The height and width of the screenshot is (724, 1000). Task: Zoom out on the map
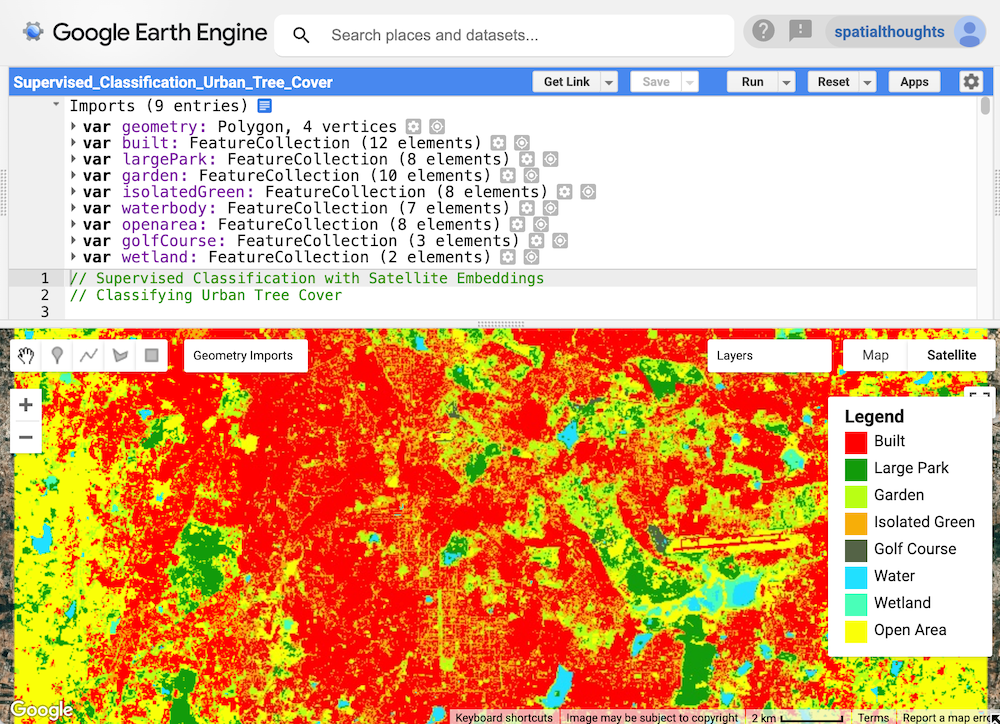click(x=26, y=437)
